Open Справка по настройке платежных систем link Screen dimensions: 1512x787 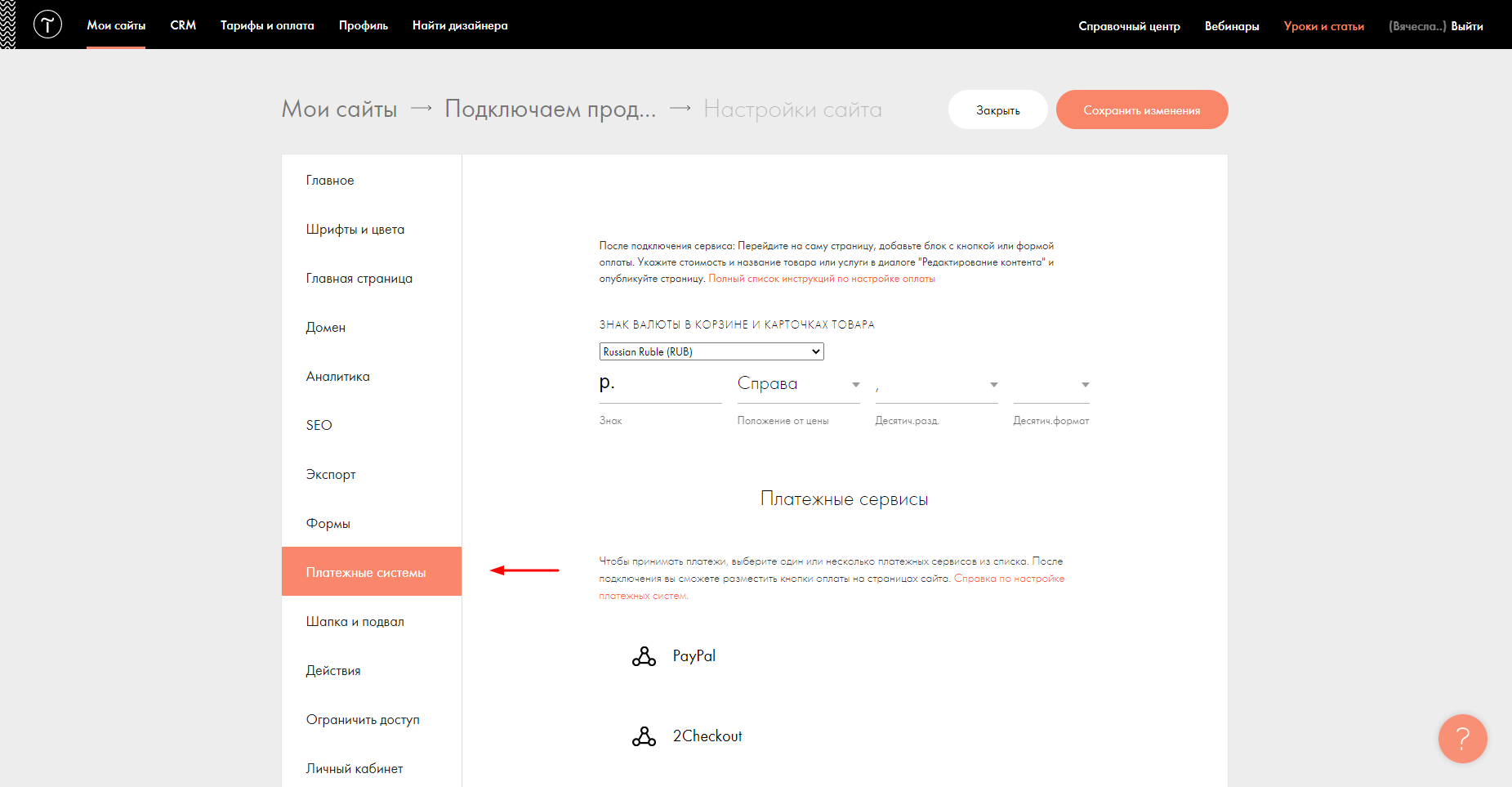tap(1009, 579)
